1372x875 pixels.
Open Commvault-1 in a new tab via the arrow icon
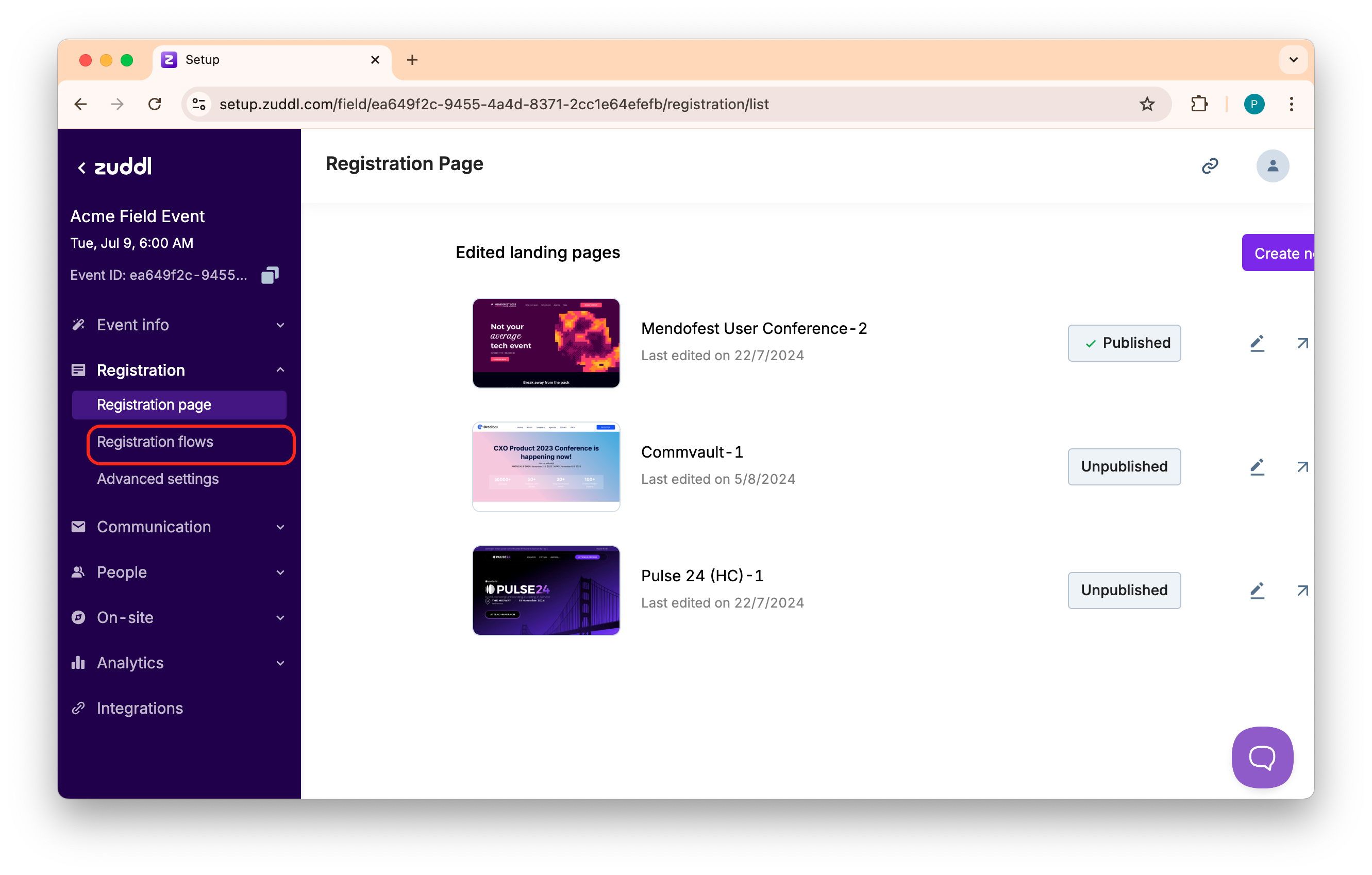1302,466
